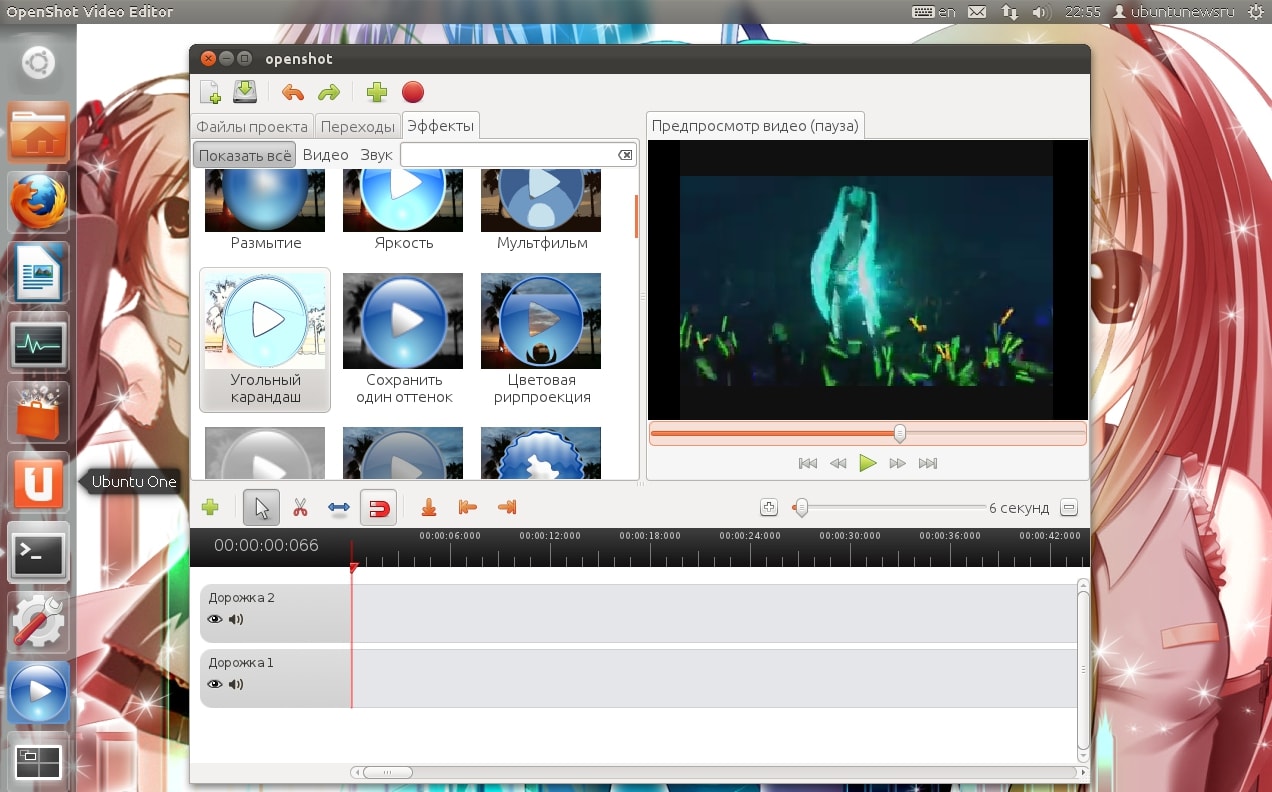1272x792 pixels.
Task: Open Home Folder from the launcher
Action: click(39, 133)
